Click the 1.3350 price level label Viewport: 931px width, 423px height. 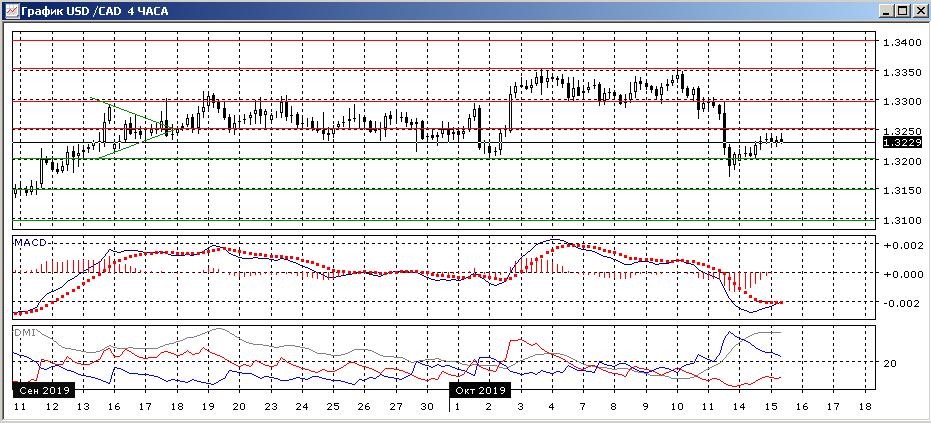[x=901, y=72]
